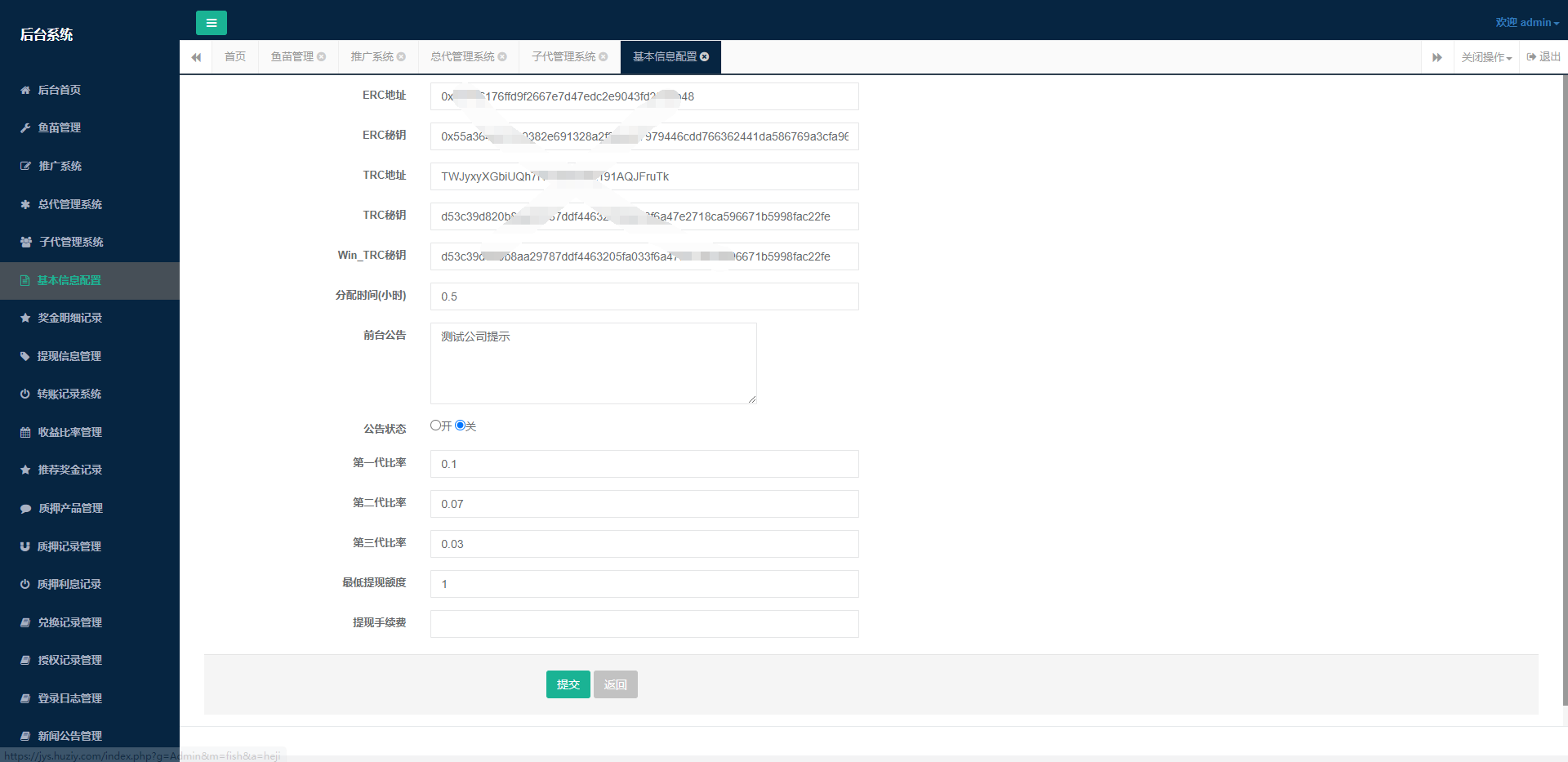Screen dimensions: 1568x762
Task: Select the 关 radio button for 公告状态
Action: click(460, 426)
